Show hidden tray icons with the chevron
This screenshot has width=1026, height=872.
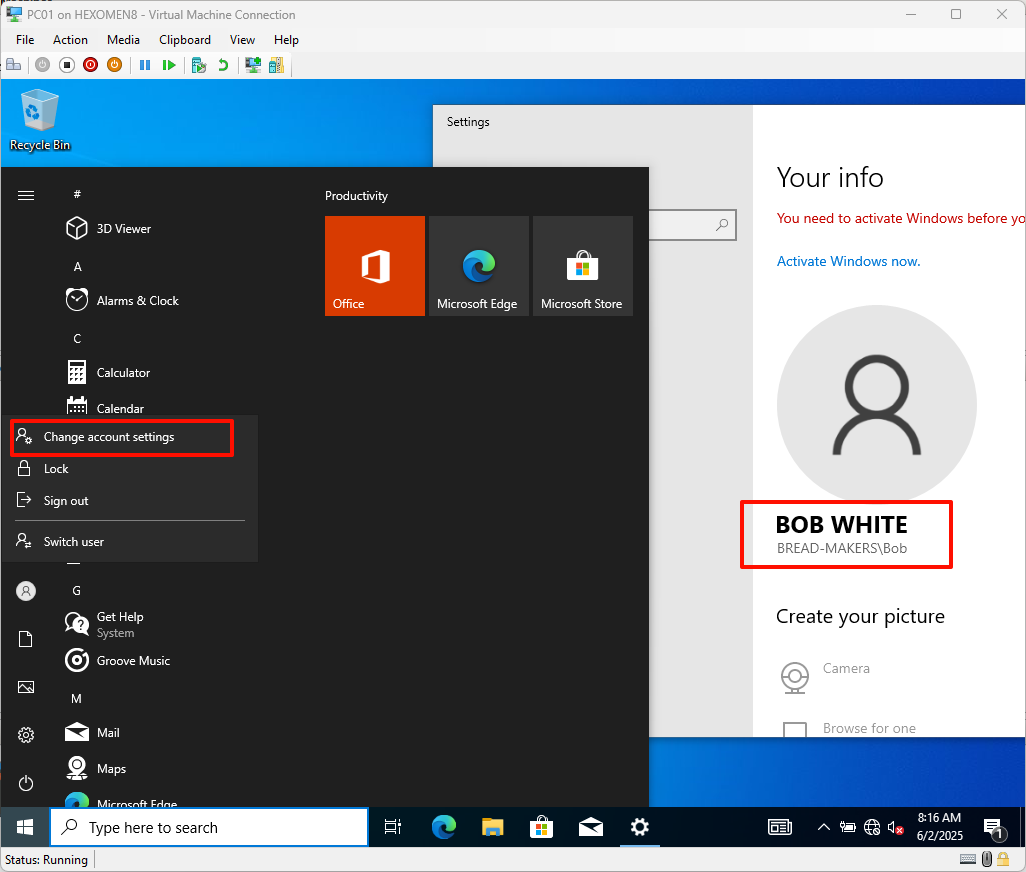click(x=824, y=828)
